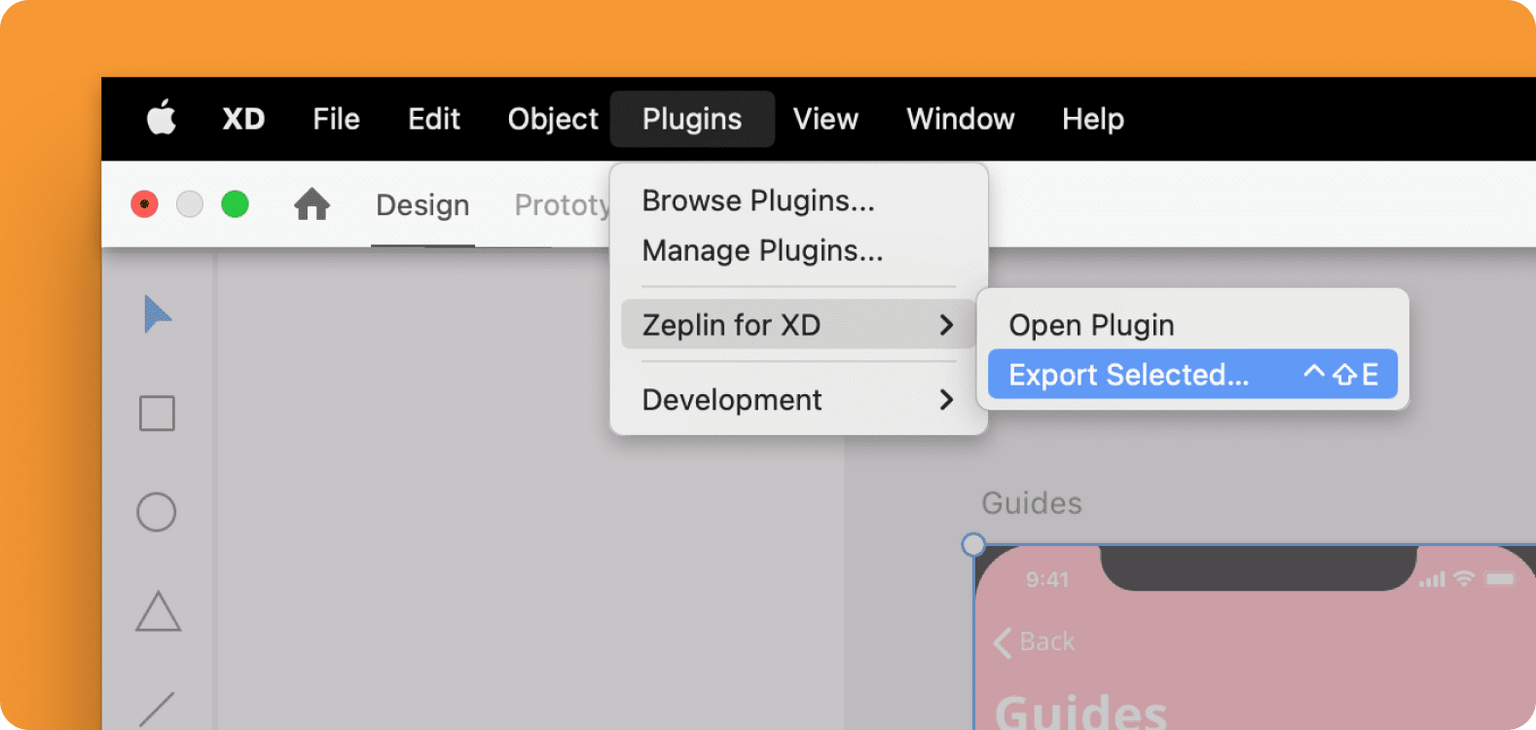Image resolution: width=1536 pixels, height=730 pixels.
Task: Click Open Plugin in the Zeplin submenu
Action: 1091,324
